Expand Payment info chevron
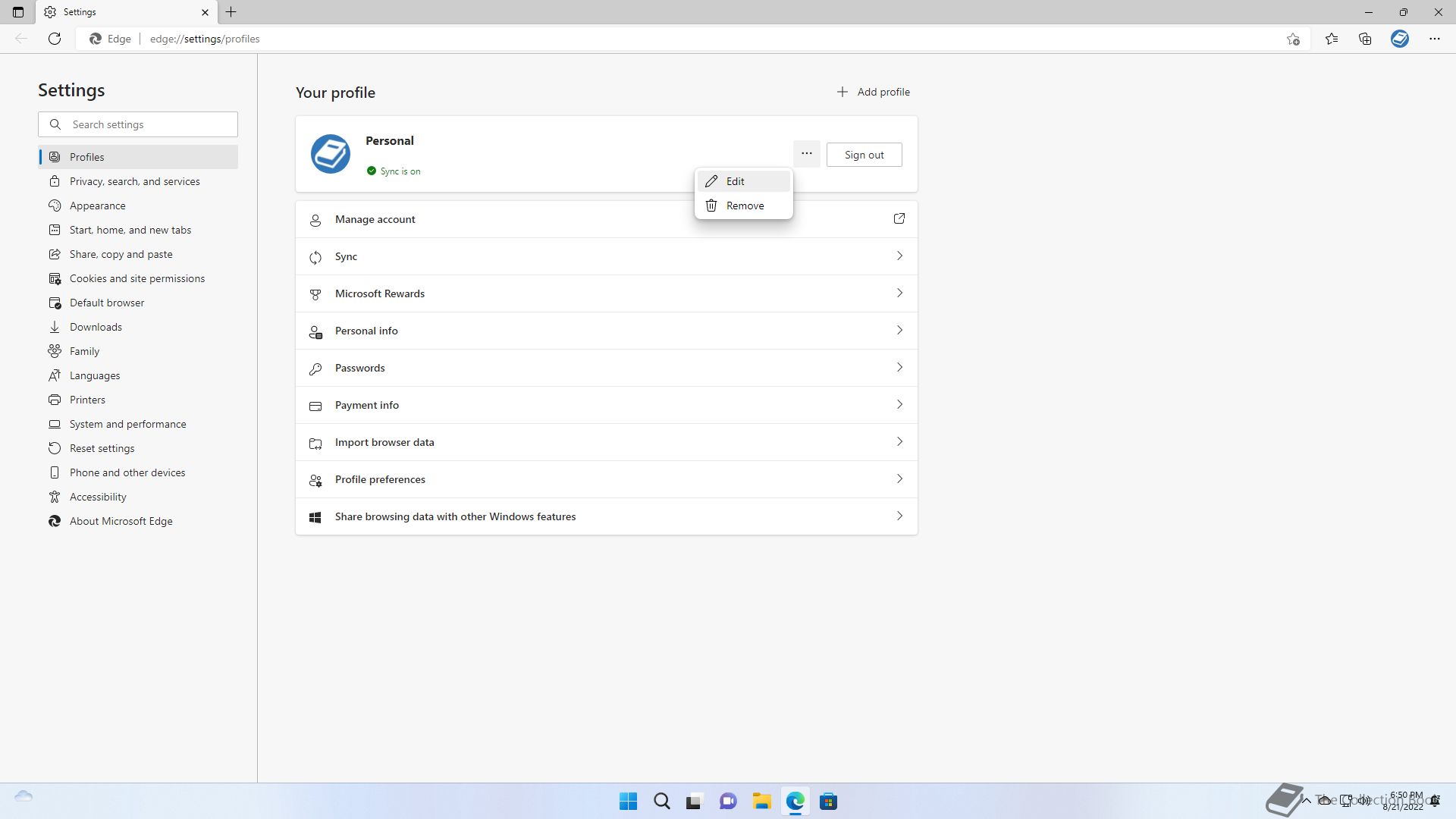Screen dimensions: 1456x819 click(x=899, y=404)
